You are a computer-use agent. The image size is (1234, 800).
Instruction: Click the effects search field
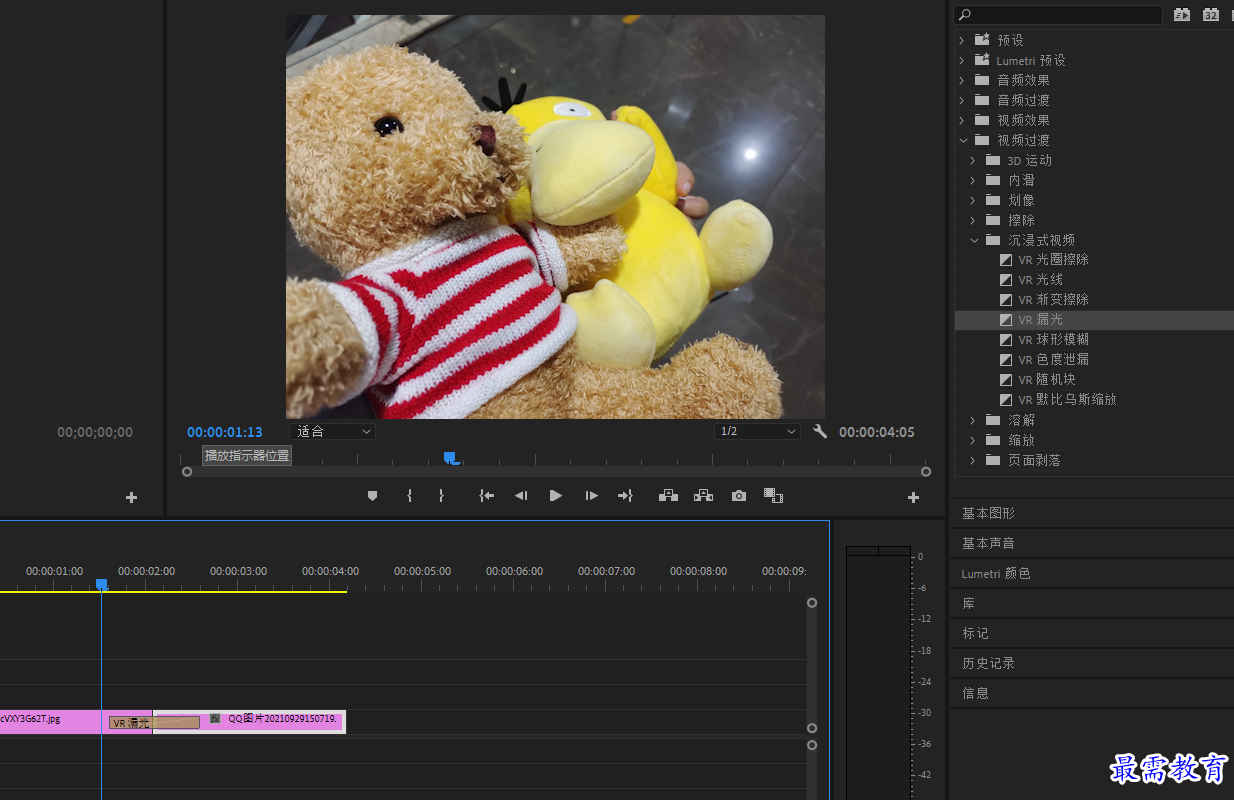[1058, 14]
